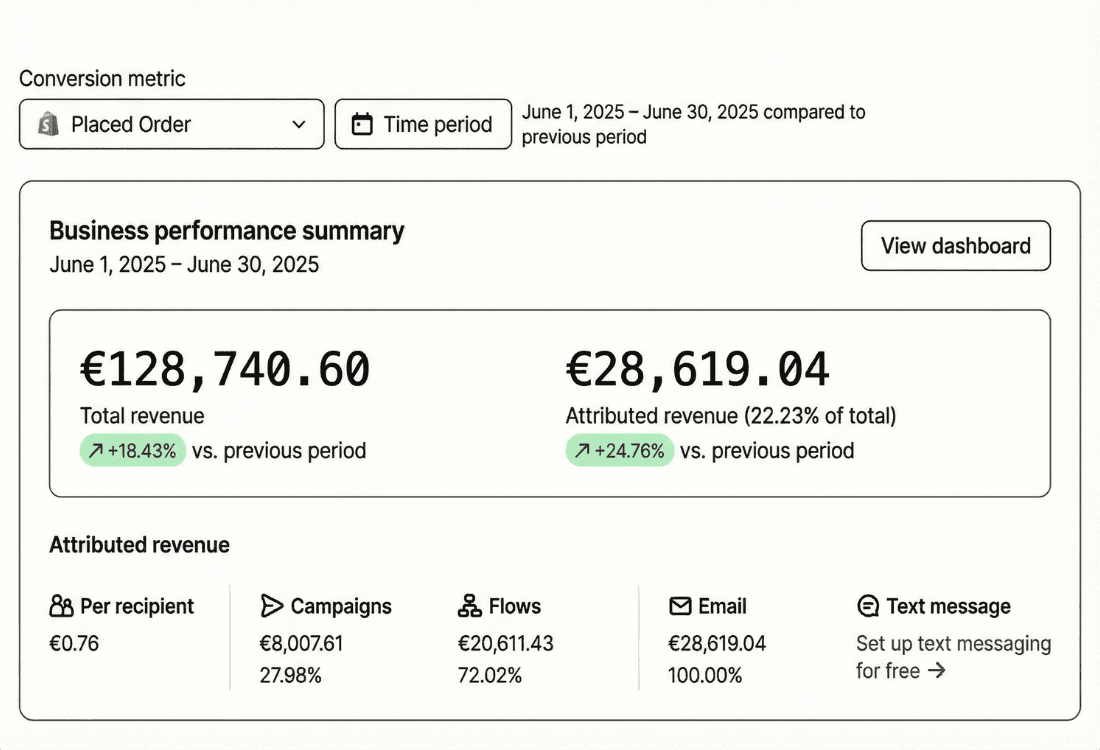Click the €128,740.60 total revenue figure
1100x750 pixels.
pyautogui.click(x=225, y=370)
